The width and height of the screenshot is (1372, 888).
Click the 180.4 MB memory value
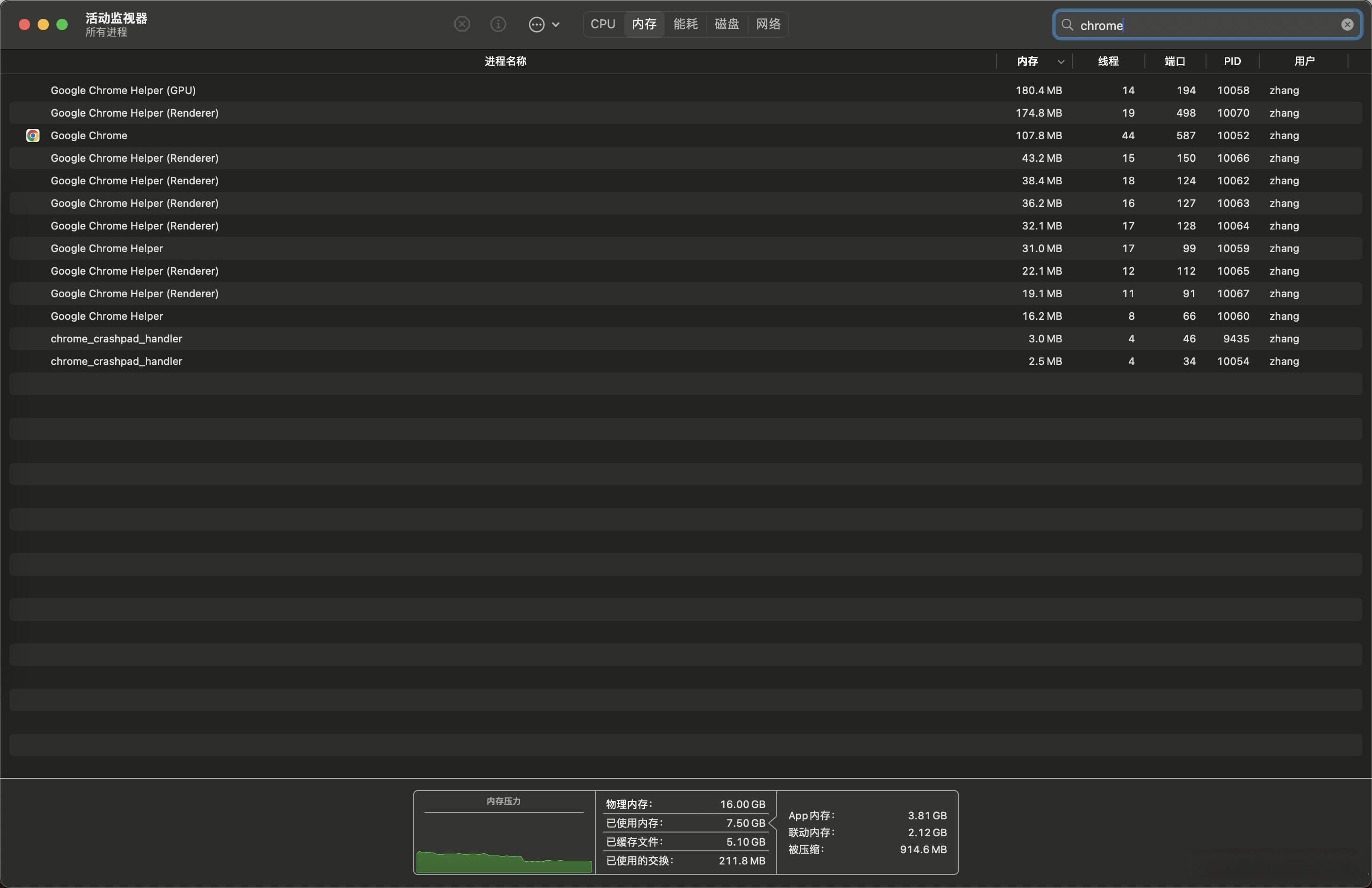[x=1038, y=90]
